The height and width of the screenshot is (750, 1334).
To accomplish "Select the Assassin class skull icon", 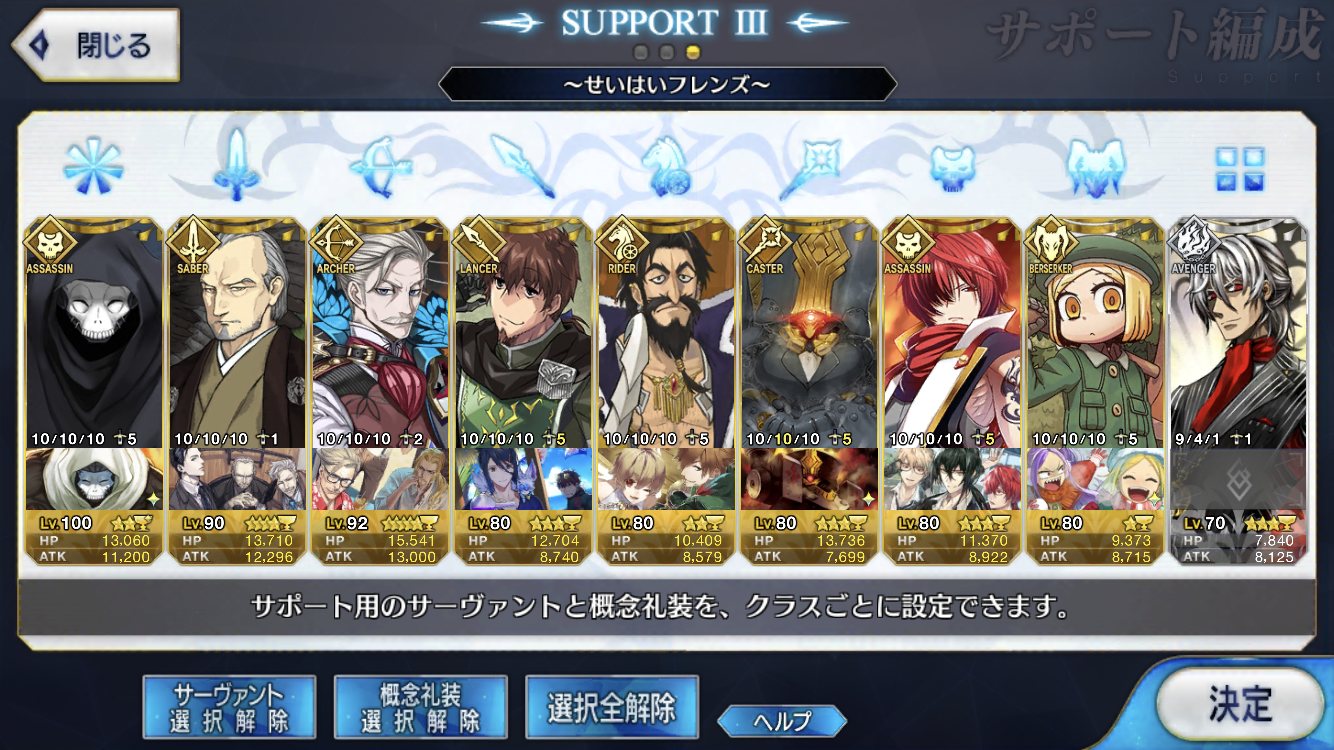I will coord(951,167).
